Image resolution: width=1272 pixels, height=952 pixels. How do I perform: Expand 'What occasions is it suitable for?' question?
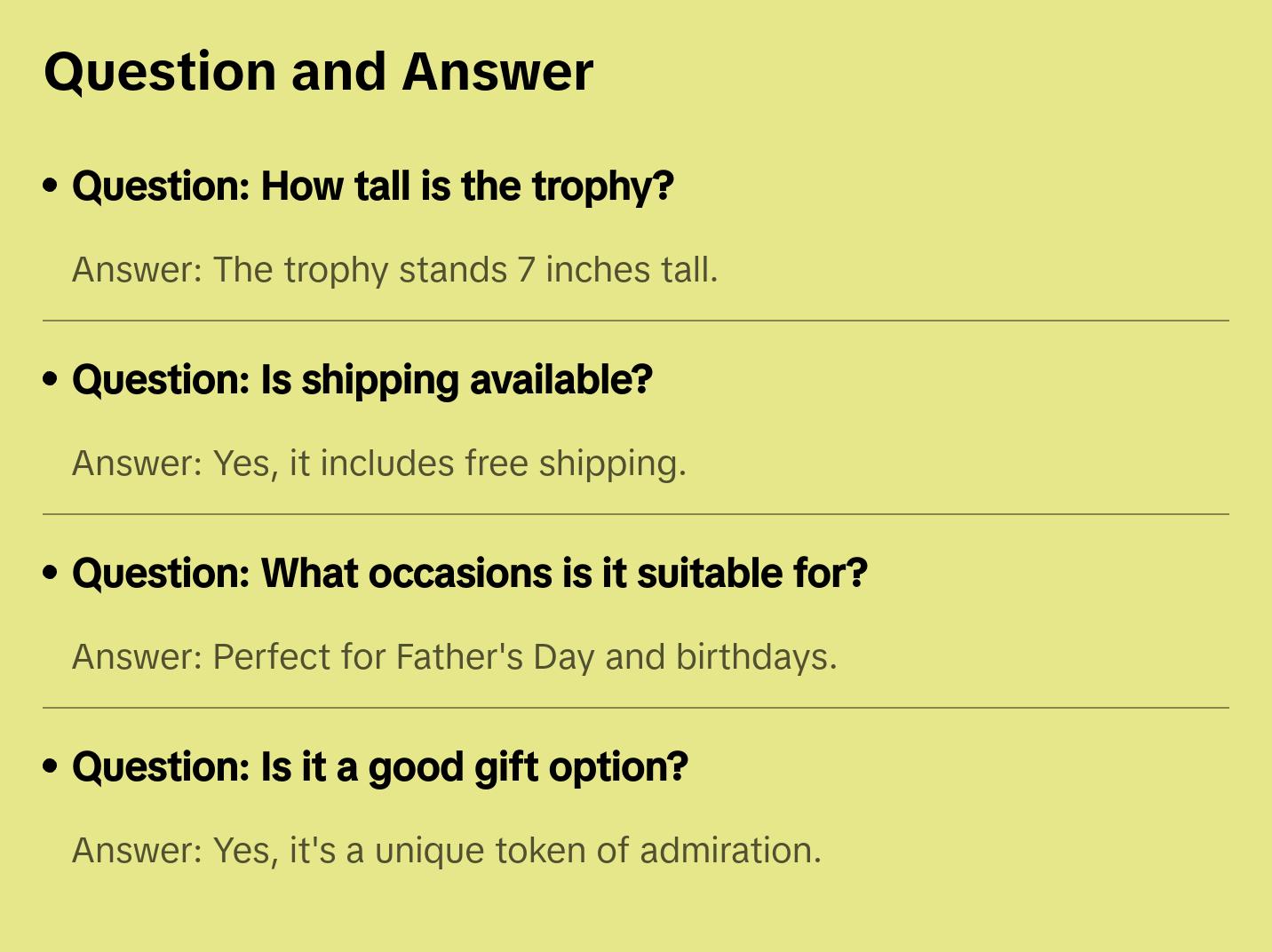click(x=470, y=574)
